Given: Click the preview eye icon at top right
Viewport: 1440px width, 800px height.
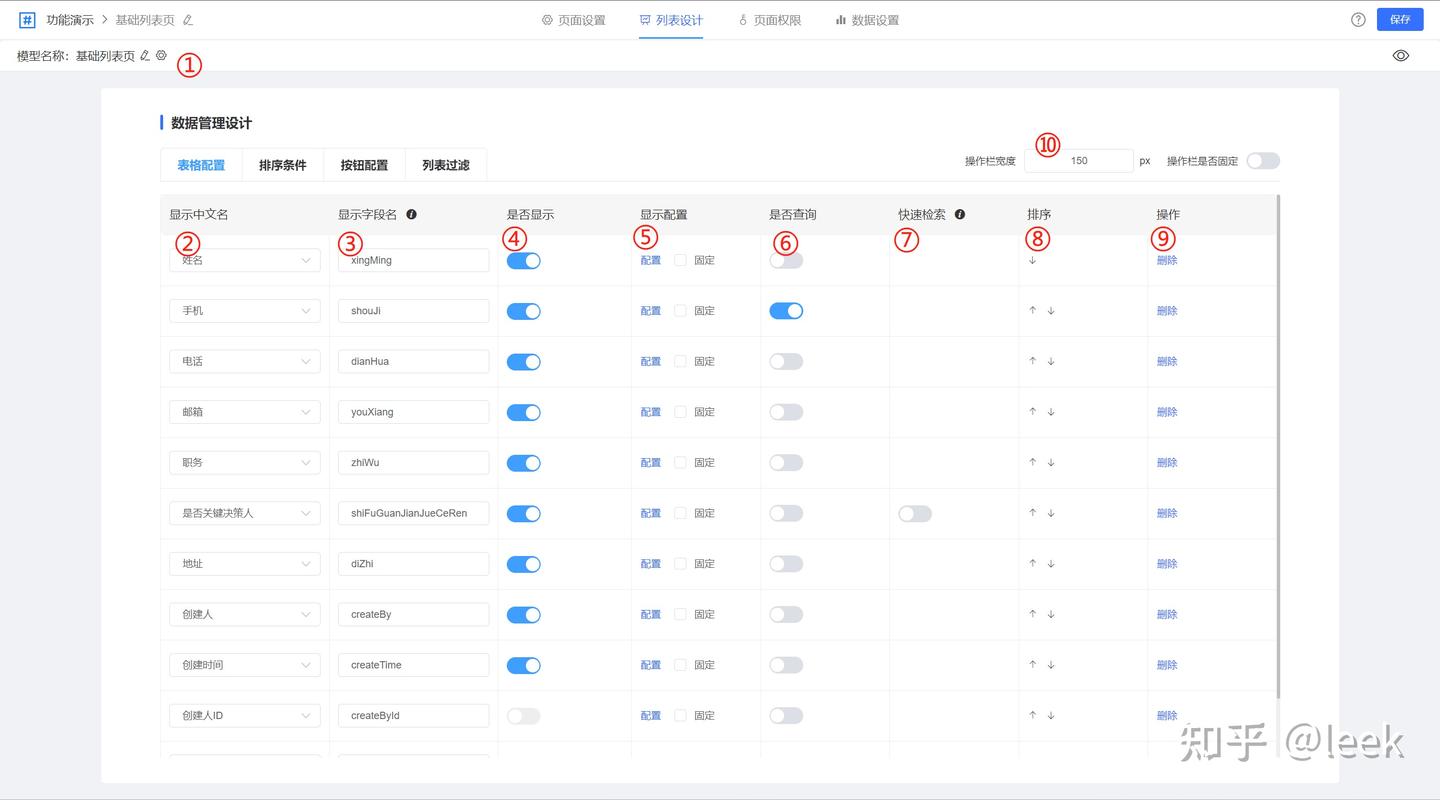Looking at the screenshot, I should (x=1401, y=55).
